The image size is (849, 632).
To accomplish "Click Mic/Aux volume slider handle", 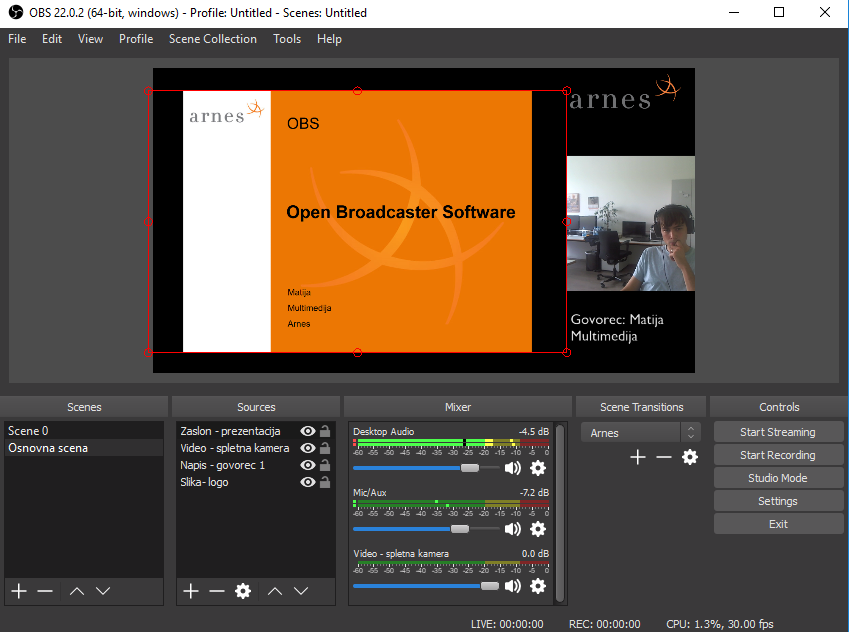I will 460,529.
